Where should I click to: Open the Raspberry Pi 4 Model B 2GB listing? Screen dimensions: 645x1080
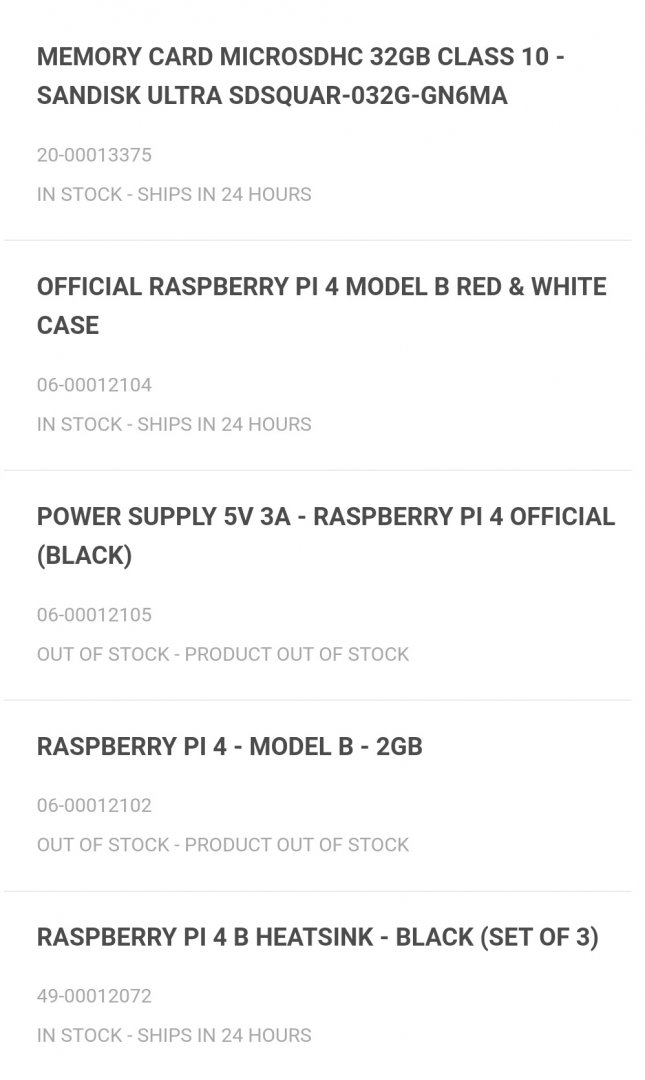pos(229,747)
